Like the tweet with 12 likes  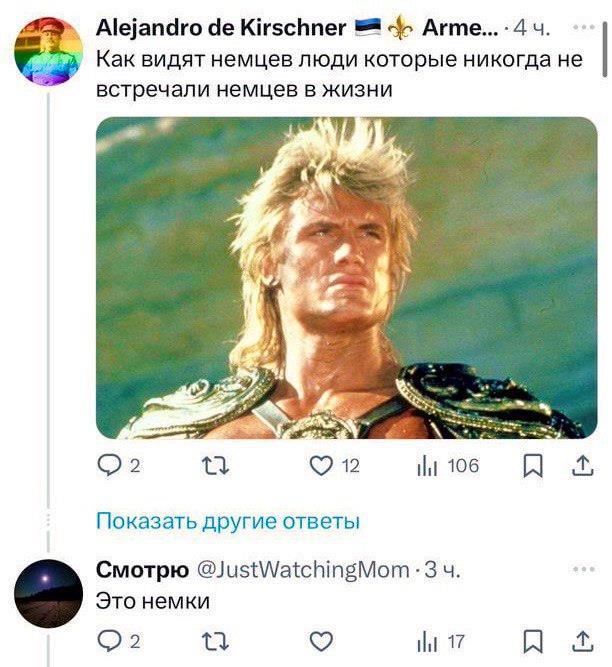coord(334,466)
